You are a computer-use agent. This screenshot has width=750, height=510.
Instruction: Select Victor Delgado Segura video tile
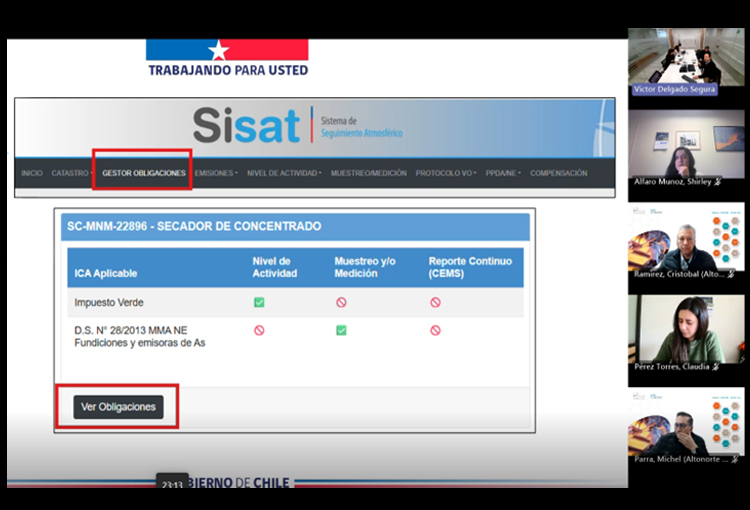pyautogui.click(x=686, y=62)
